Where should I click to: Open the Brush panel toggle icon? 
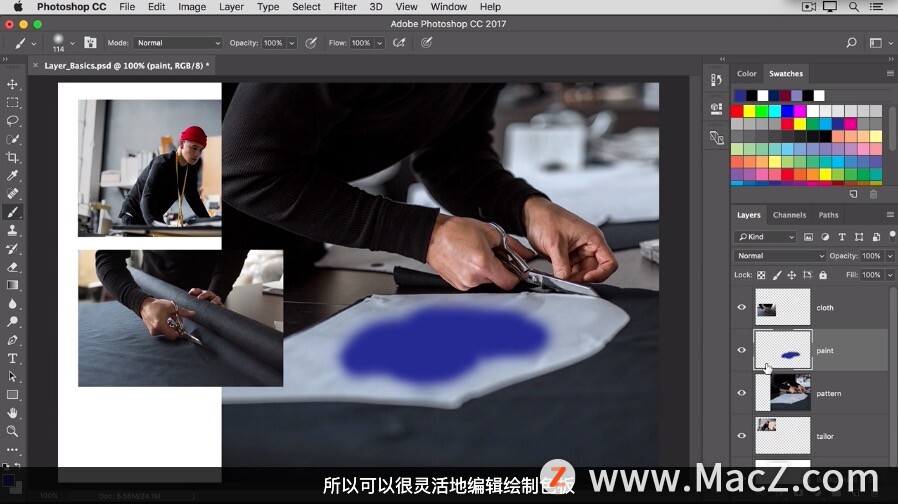click(x=90, y=42)
